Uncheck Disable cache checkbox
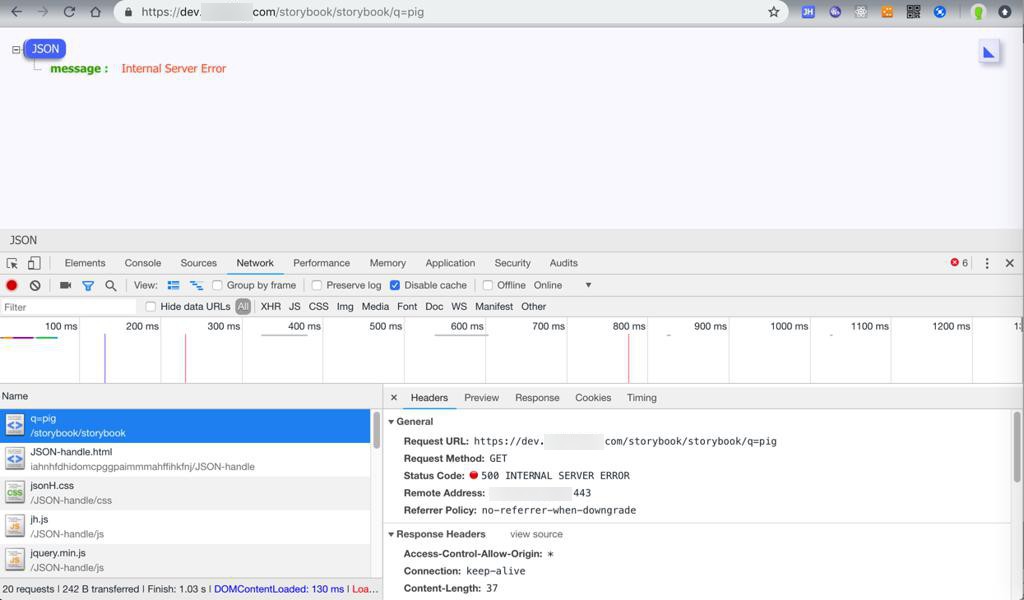 click(394, 285)
